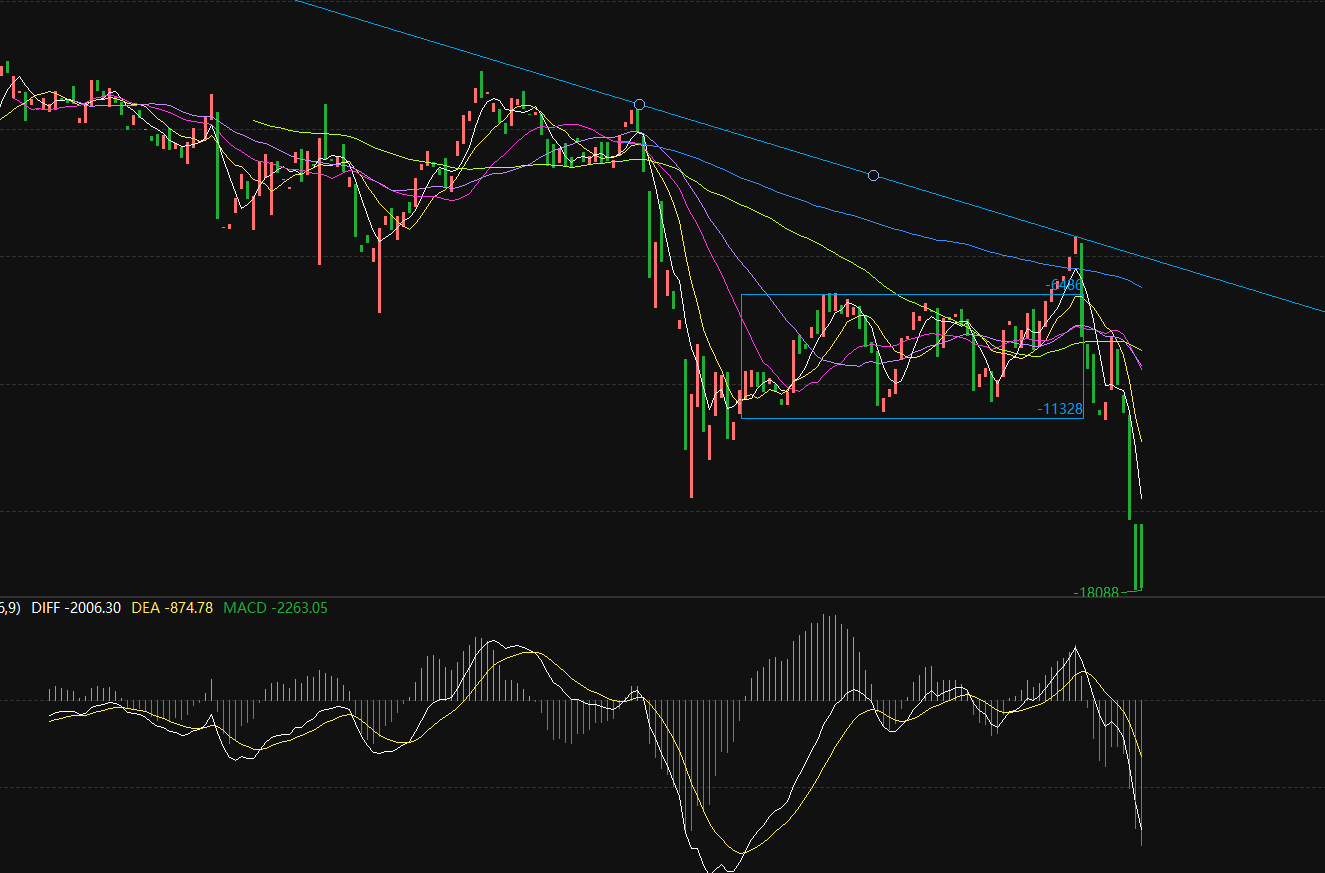
Task: Click the -6486 label near the rectangle's top-right
Action: (x=1065, y=285)
